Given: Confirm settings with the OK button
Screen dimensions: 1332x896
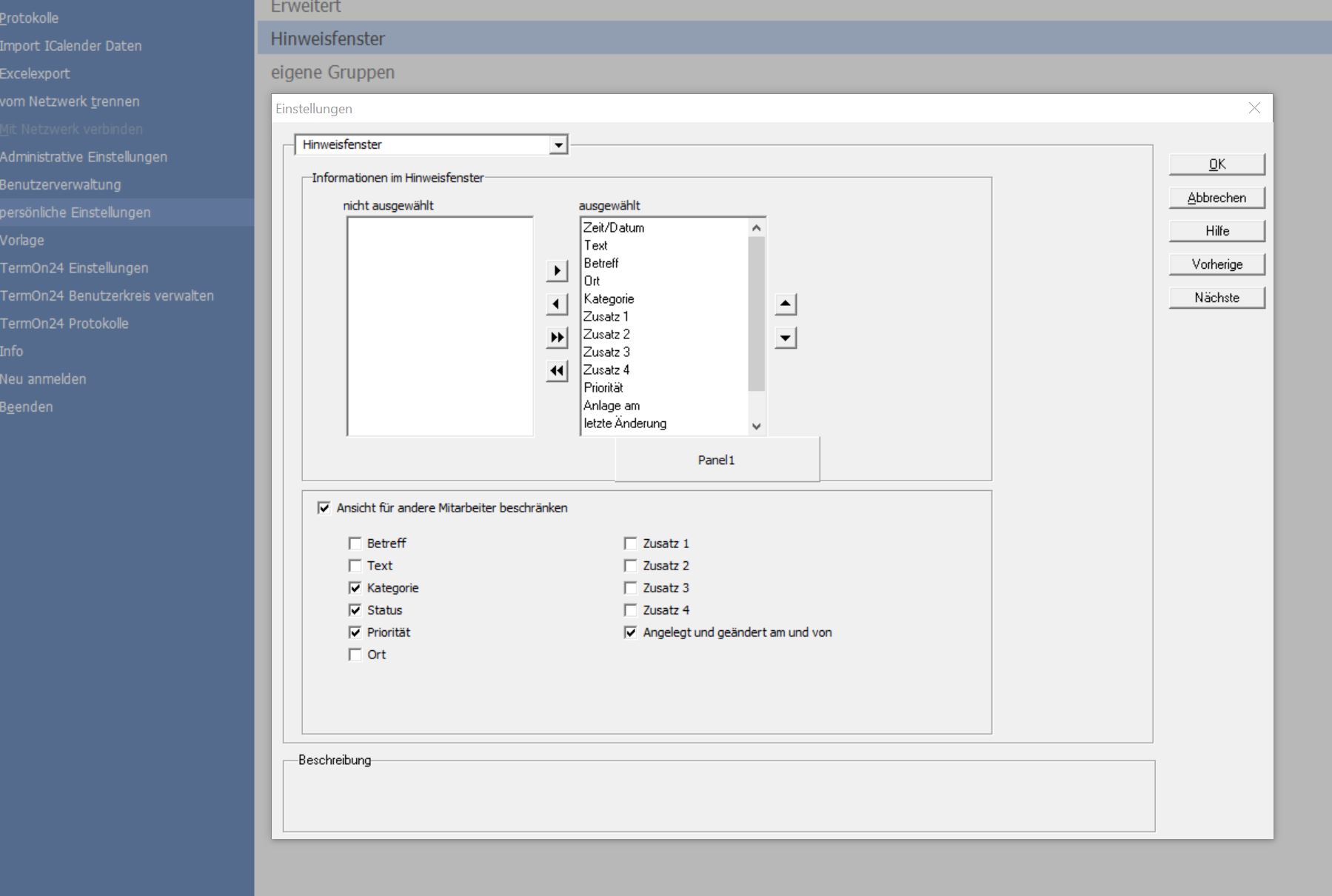Looking at the screenshot, I should pyautogui.click(x=1216, y=164).
